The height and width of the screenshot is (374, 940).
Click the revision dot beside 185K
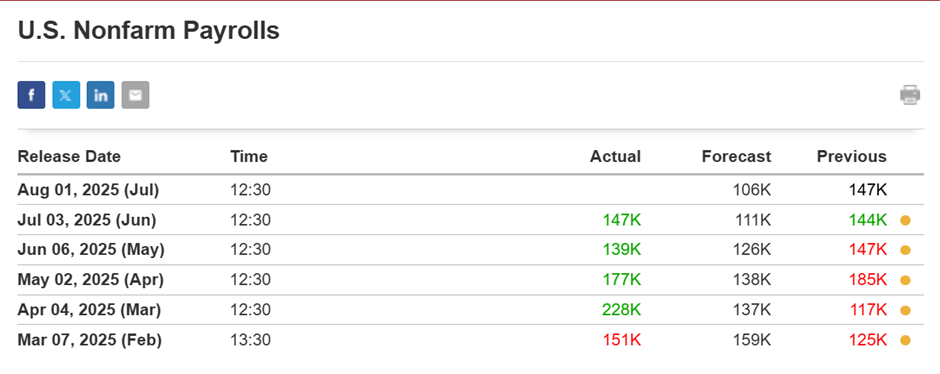coord(905,280)
